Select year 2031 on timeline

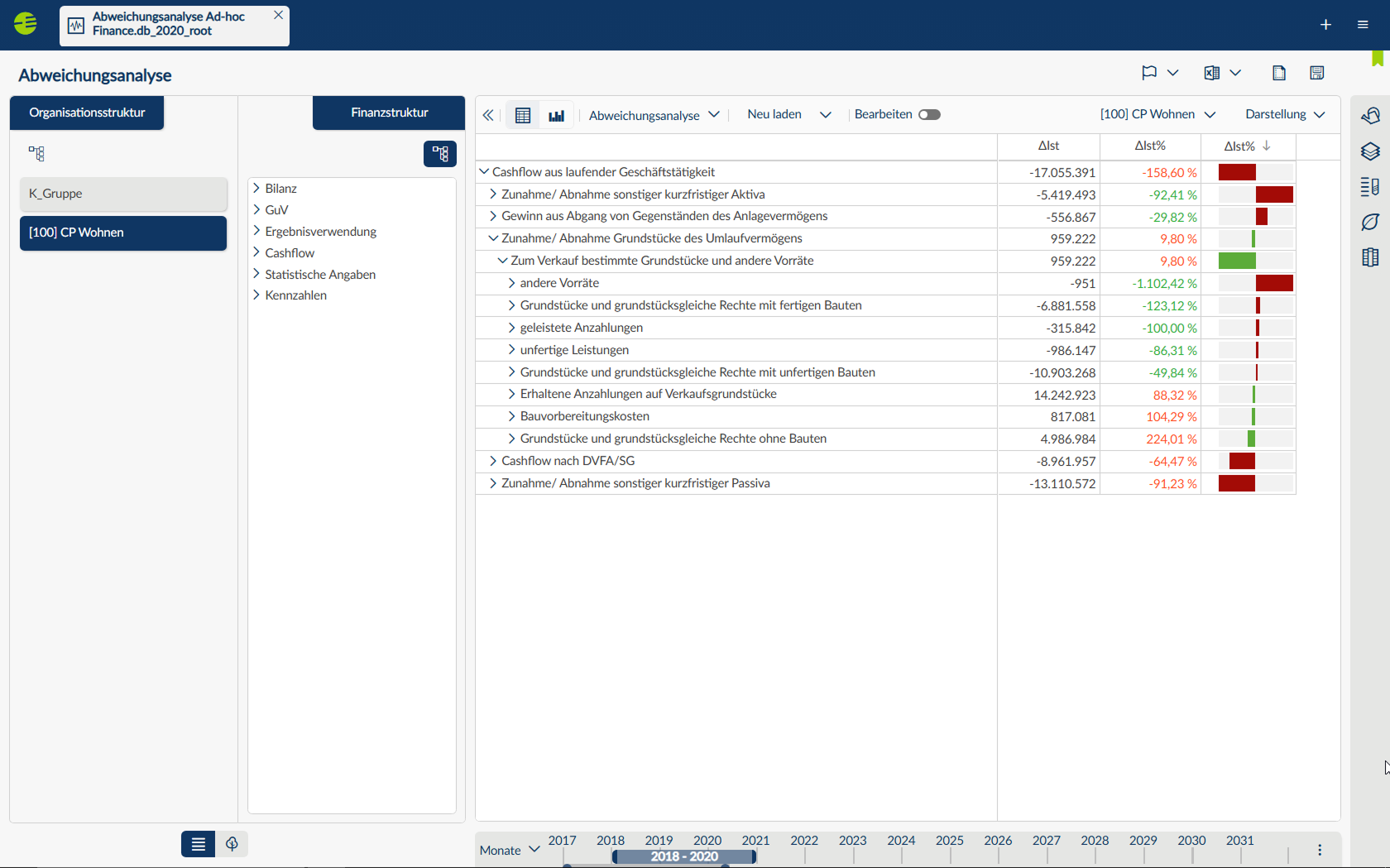[1239, 840]
